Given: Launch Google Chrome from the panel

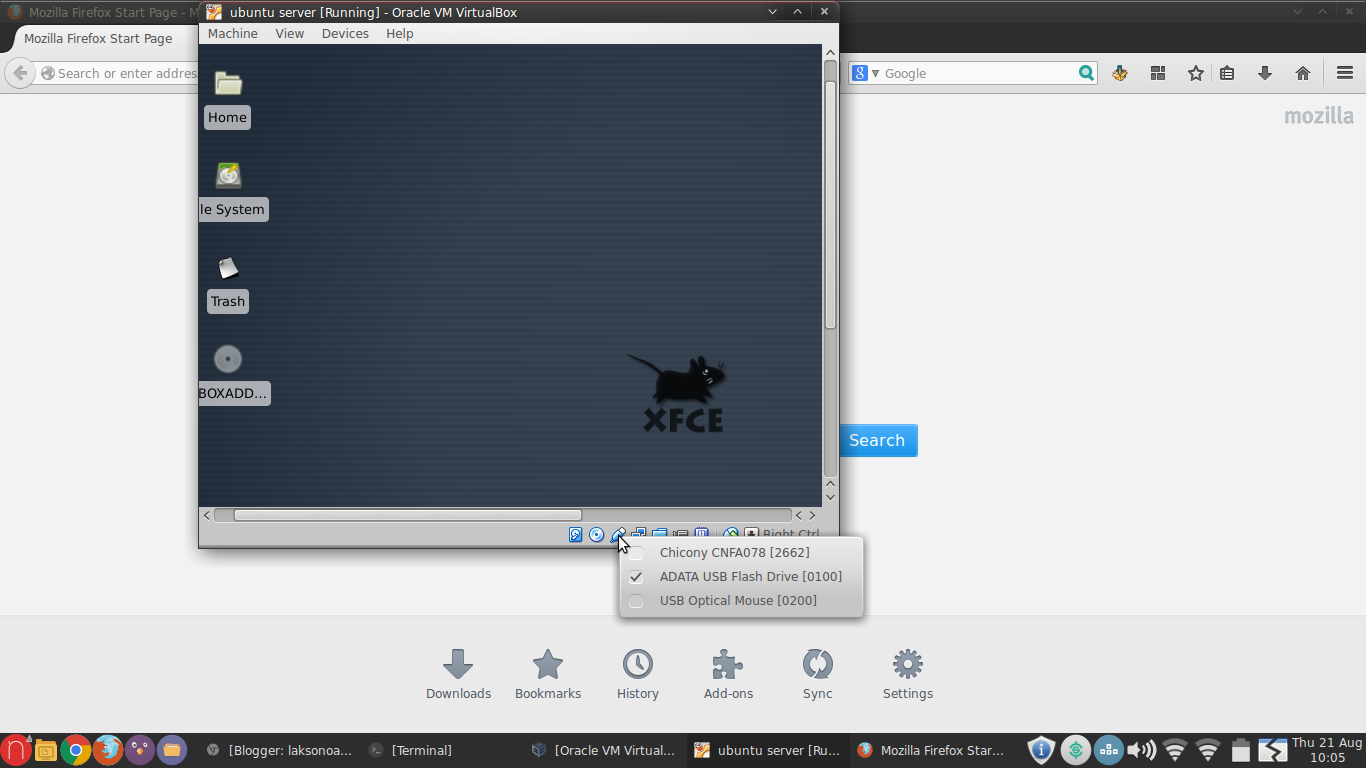Looking at the screenshot, I should (x=75, y=750).
